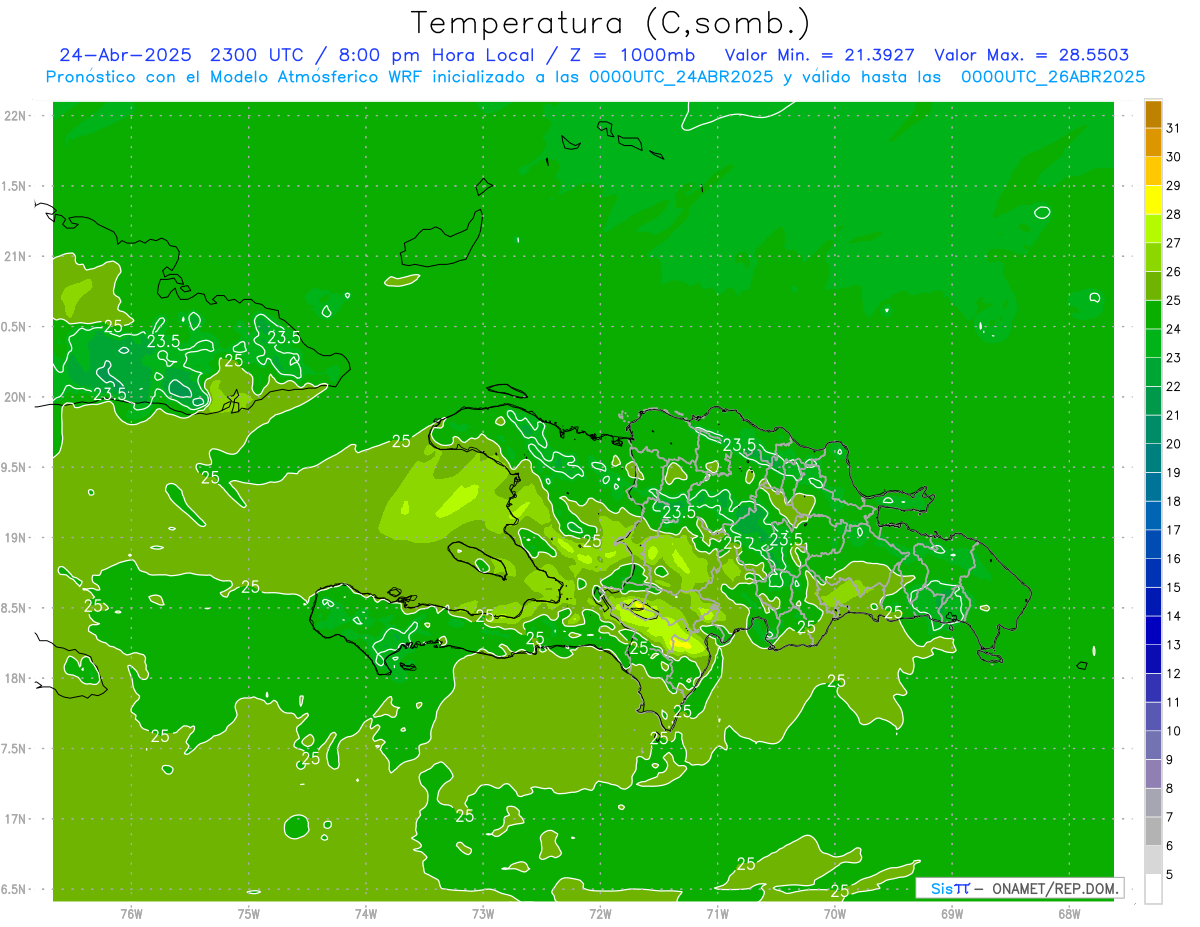Pick the yellow legend swatch between 28 and 29

[x=1153, y=200]
